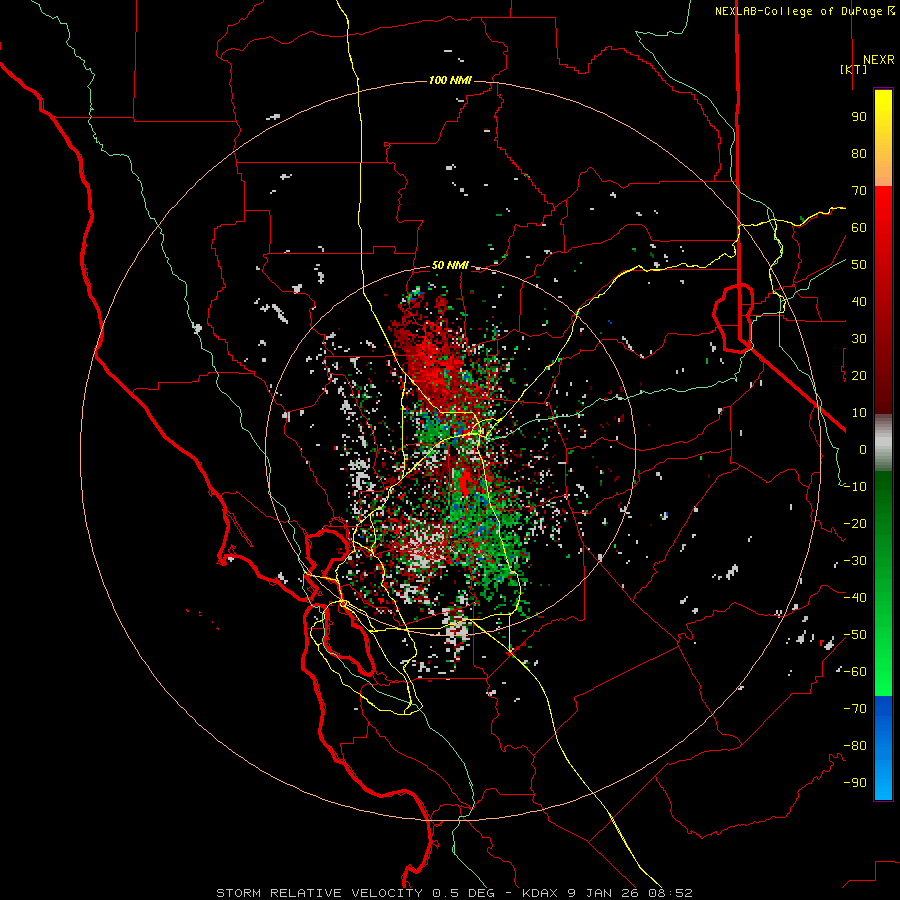Click the -60 value on the velocity scale
The width and height of the screenshot is (900, 900).
tap(855, 672)
